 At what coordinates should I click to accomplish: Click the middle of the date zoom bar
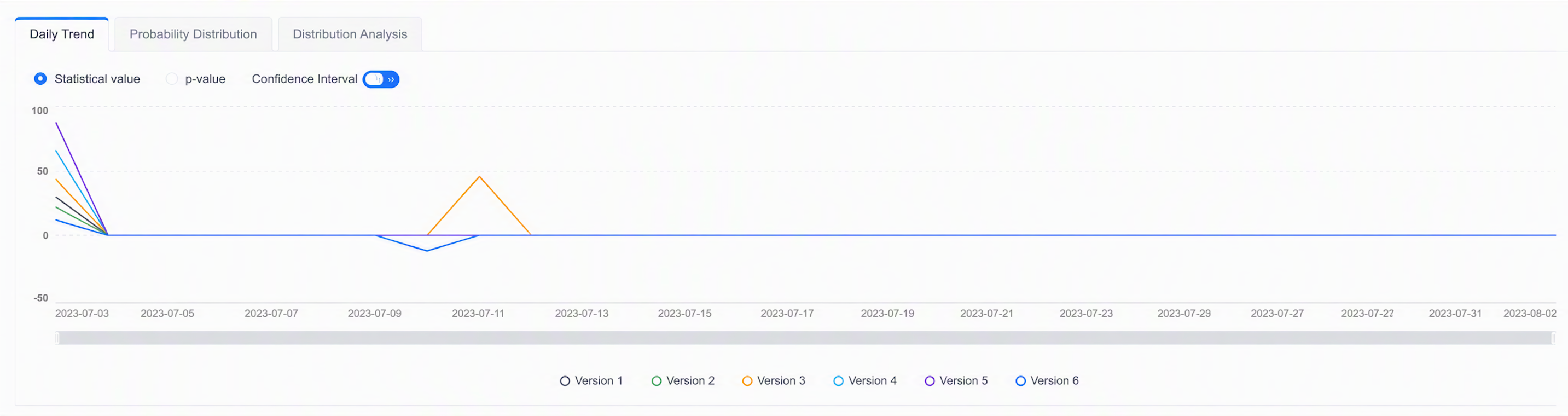pos(805,338)
